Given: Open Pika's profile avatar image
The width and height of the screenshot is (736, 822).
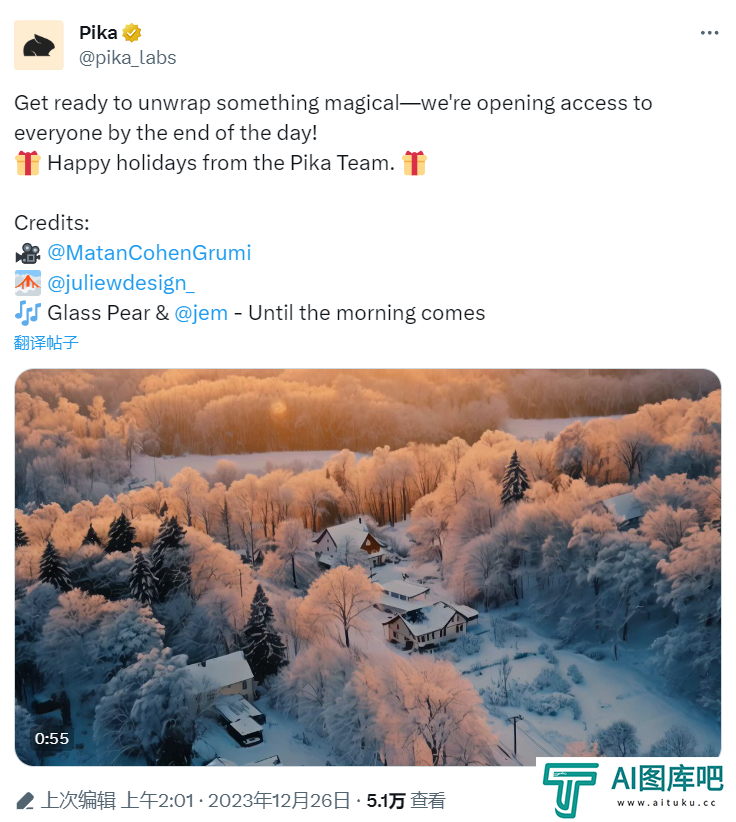Looking at the screenshot, I should click(39, 45).
